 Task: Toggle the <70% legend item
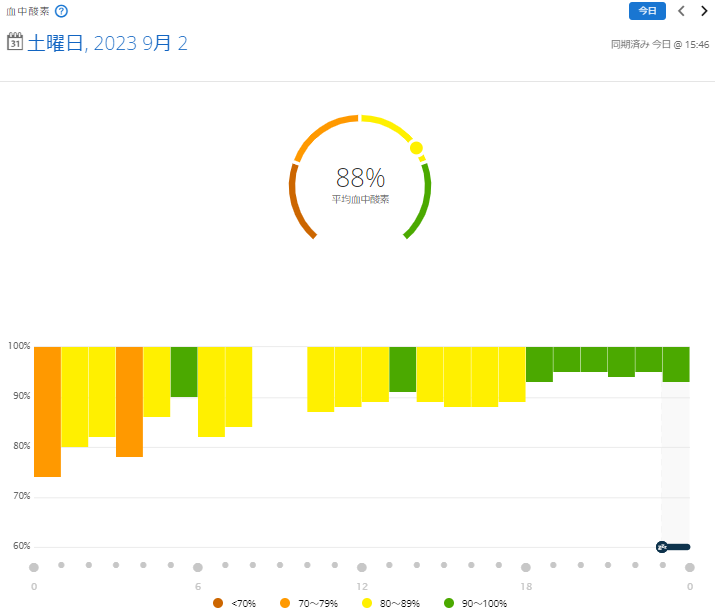236,603
